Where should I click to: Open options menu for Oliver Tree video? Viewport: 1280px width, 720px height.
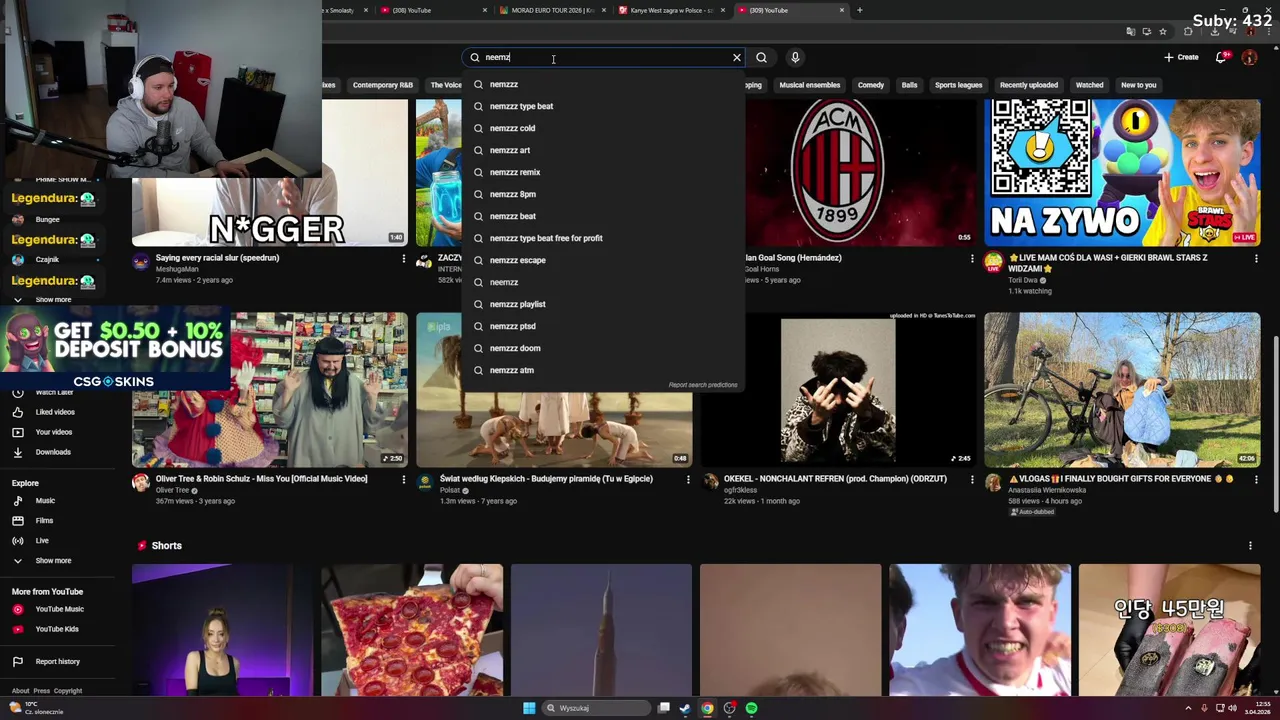(x=404, y=480)
